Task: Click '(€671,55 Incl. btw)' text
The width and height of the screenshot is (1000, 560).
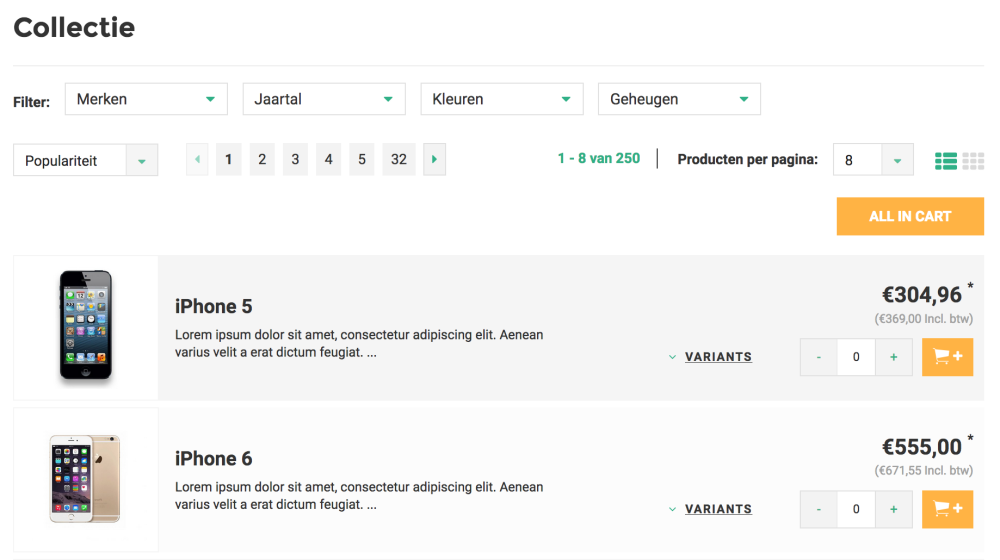Action: click(x=923, y=471)
